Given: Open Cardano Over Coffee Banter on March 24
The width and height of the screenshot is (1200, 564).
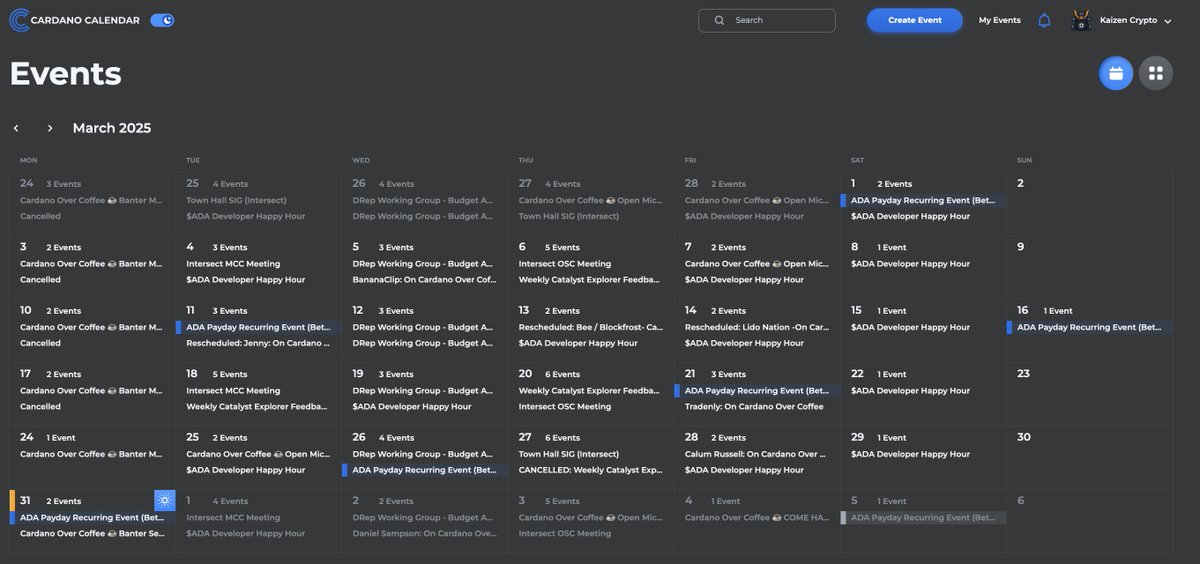Looking at the screenshot, I should click(x=91, y=454).
